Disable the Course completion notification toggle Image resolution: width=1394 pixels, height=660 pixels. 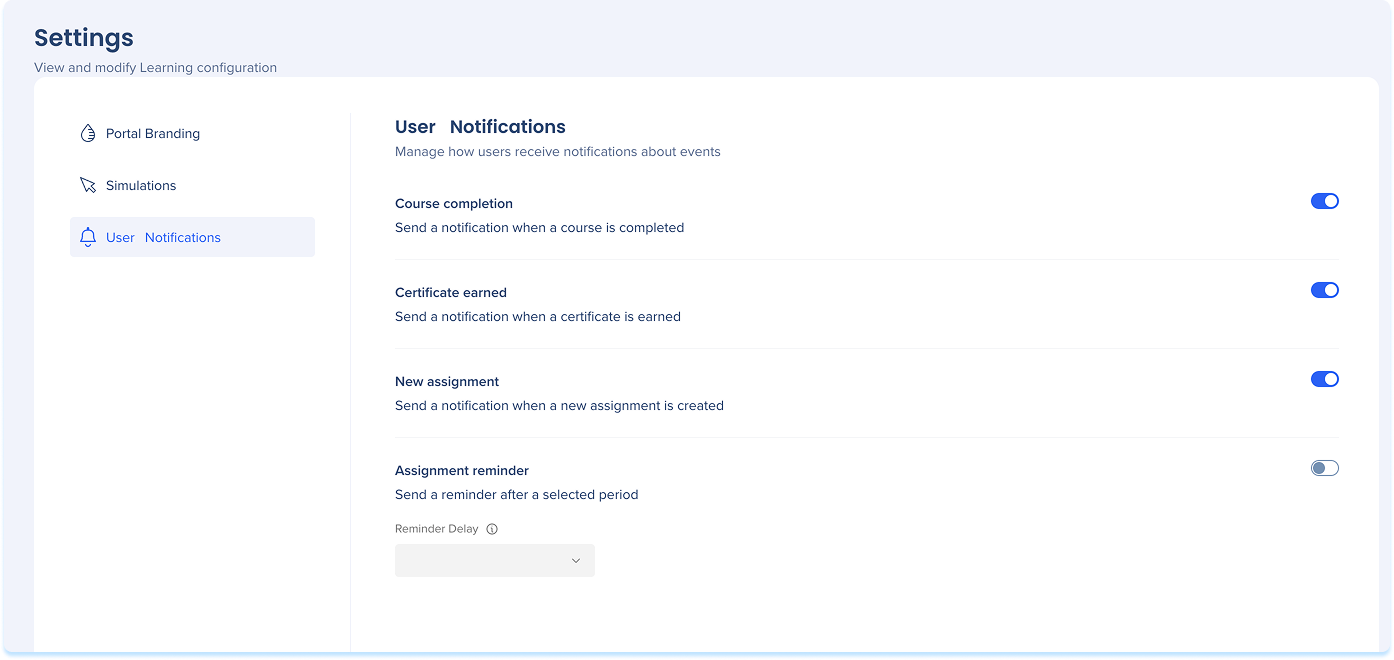click(1324, 201)
